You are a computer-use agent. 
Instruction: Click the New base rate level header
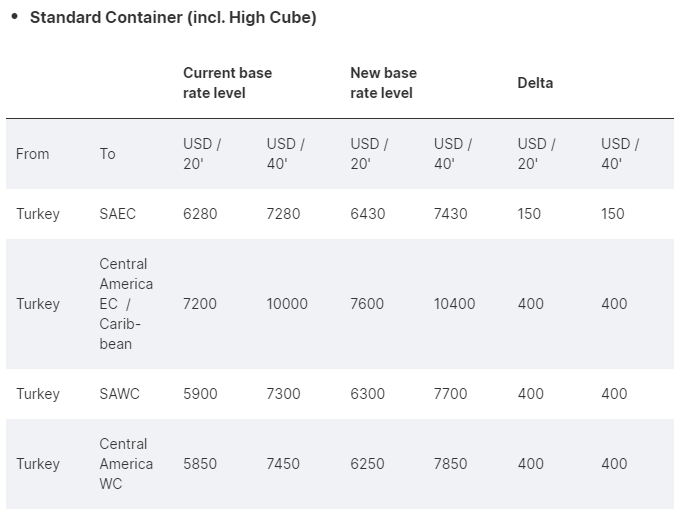click(x=383, y=83)
